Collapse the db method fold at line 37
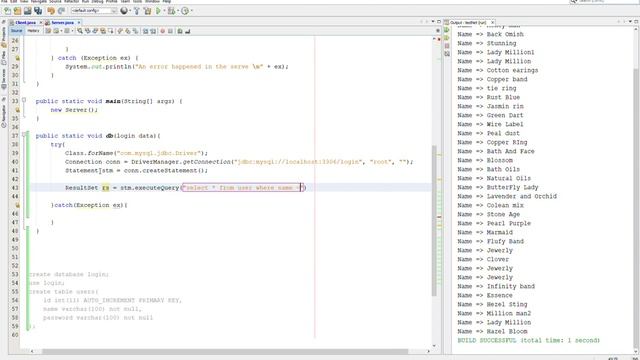Screen dimensions: 640x360 pos(24,135)
